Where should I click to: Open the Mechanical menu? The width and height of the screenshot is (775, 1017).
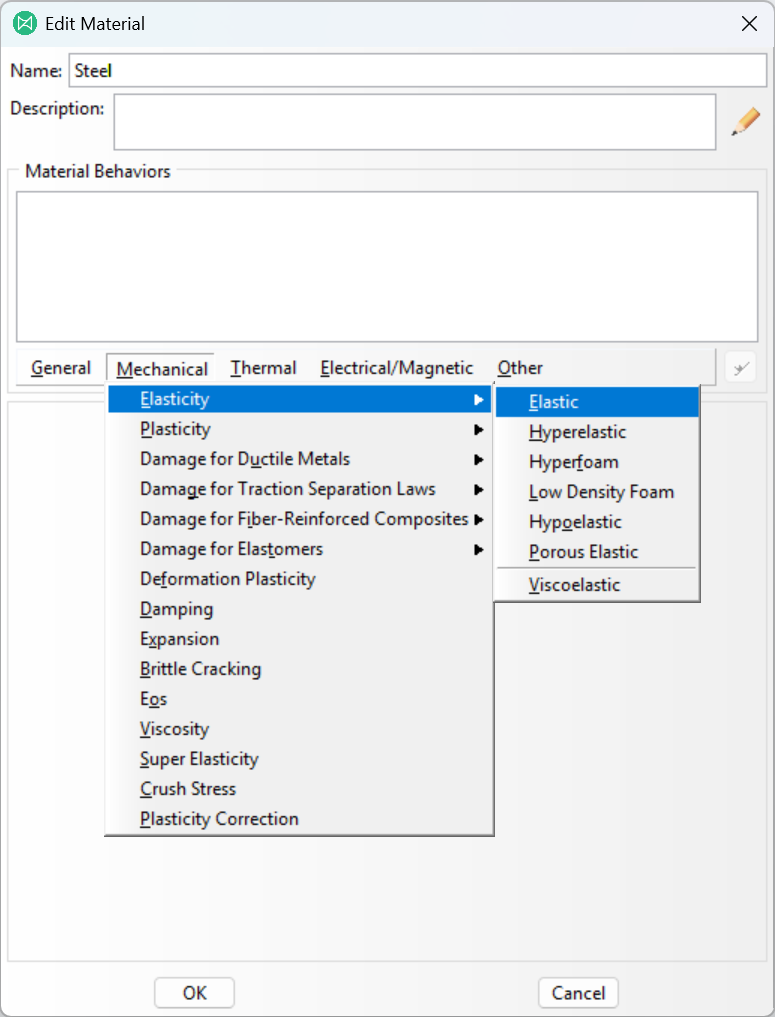162,369
